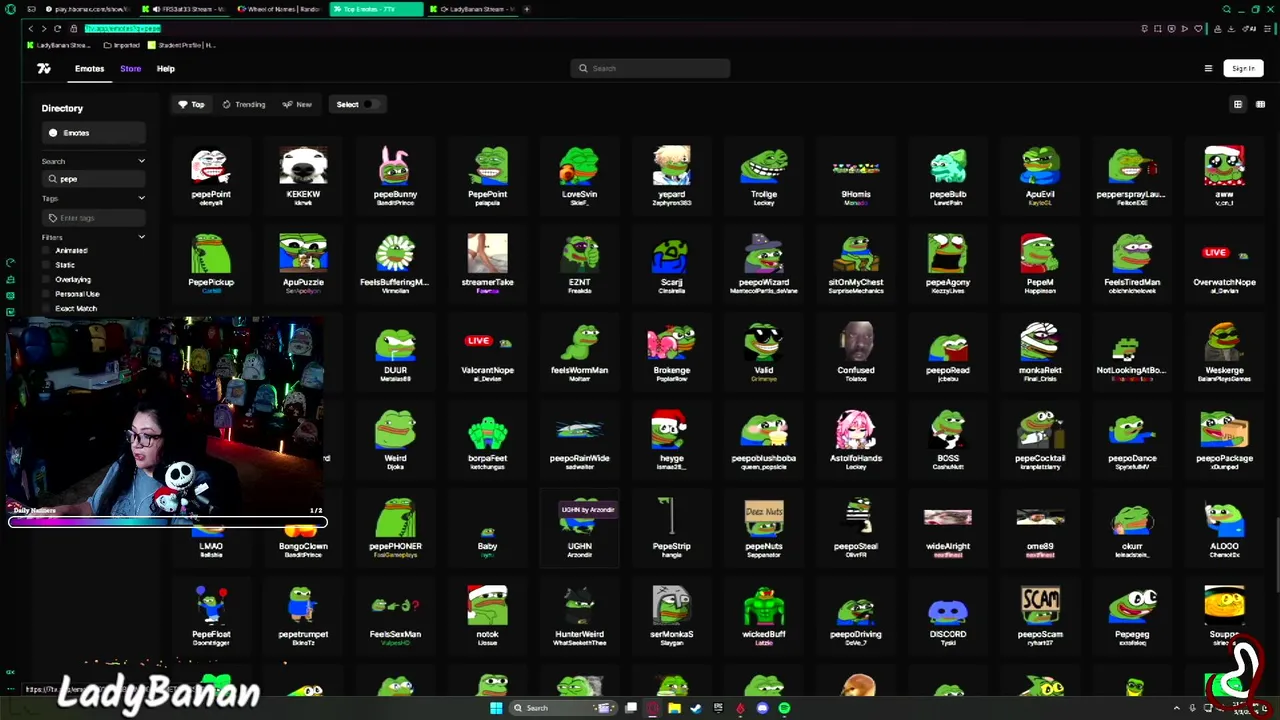Check the Overlaying filter

(x=46, y=280)
